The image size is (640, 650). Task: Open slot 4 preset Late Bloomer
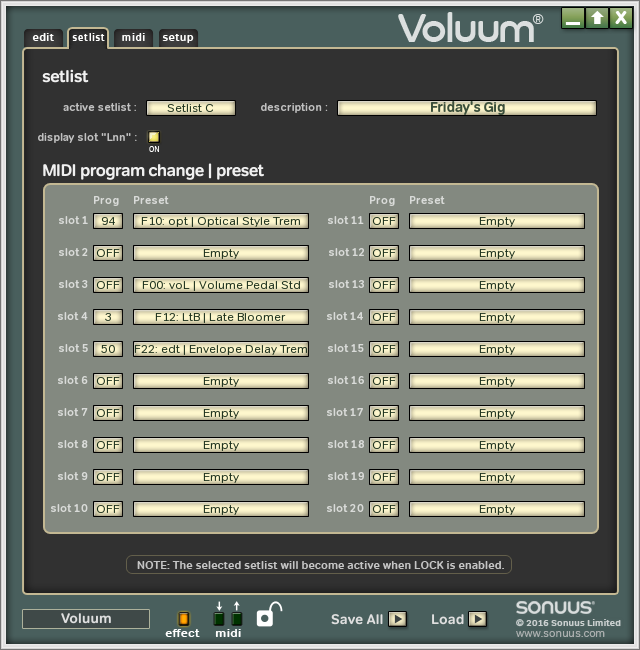pyautogui.click(x=221, y=317)
